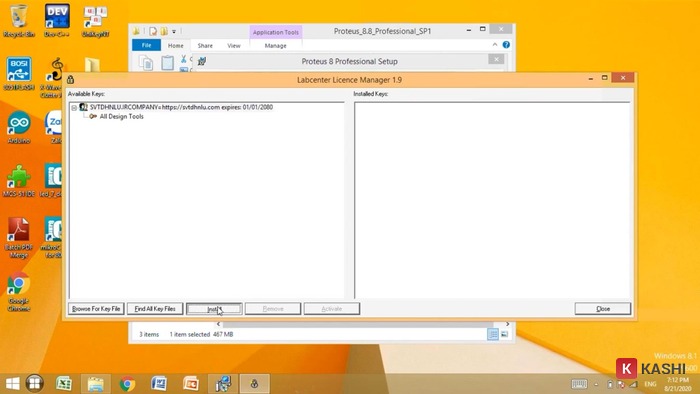The width and height of the screenshot is (700, 394).
Task: Open PowerPoint from the taskbar
Action: [191, 383]
